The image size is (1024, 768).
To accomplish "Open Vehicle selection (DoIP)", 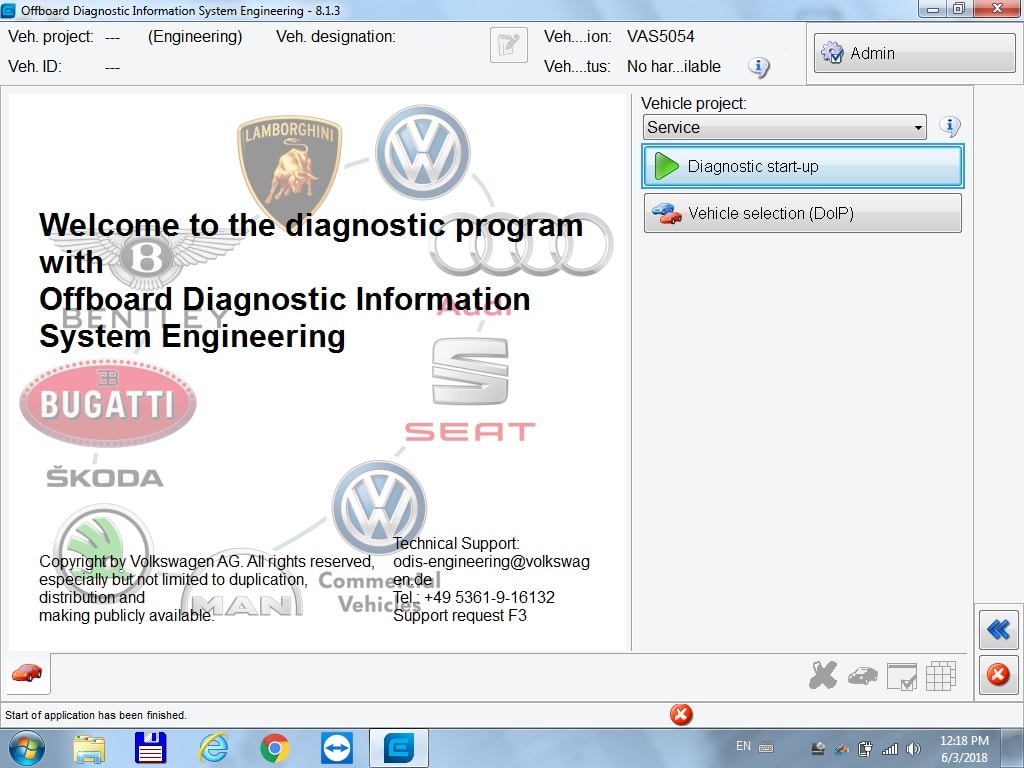I will [803, 213].
